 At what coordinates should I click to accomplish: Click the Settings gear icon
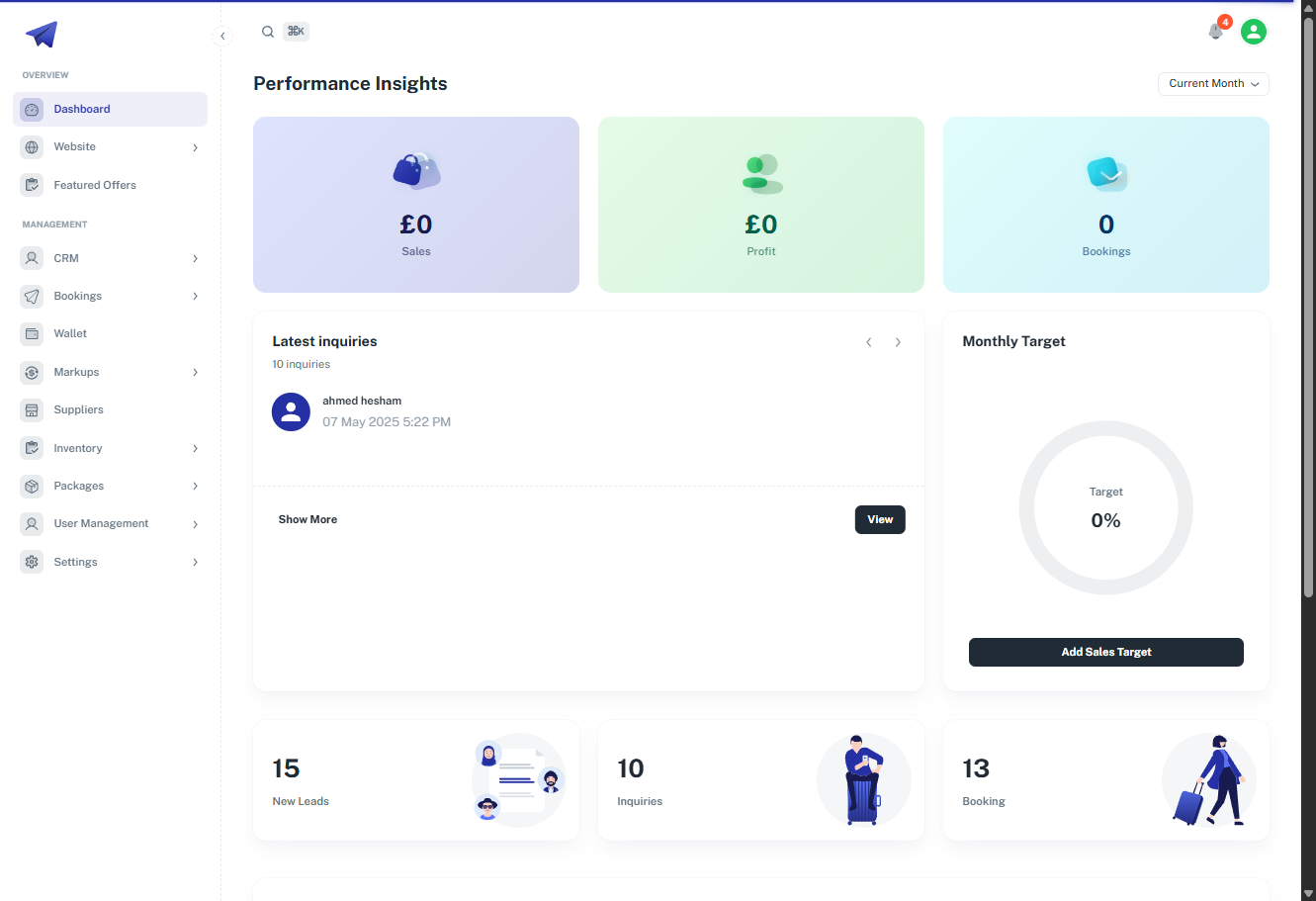[32, 562]
